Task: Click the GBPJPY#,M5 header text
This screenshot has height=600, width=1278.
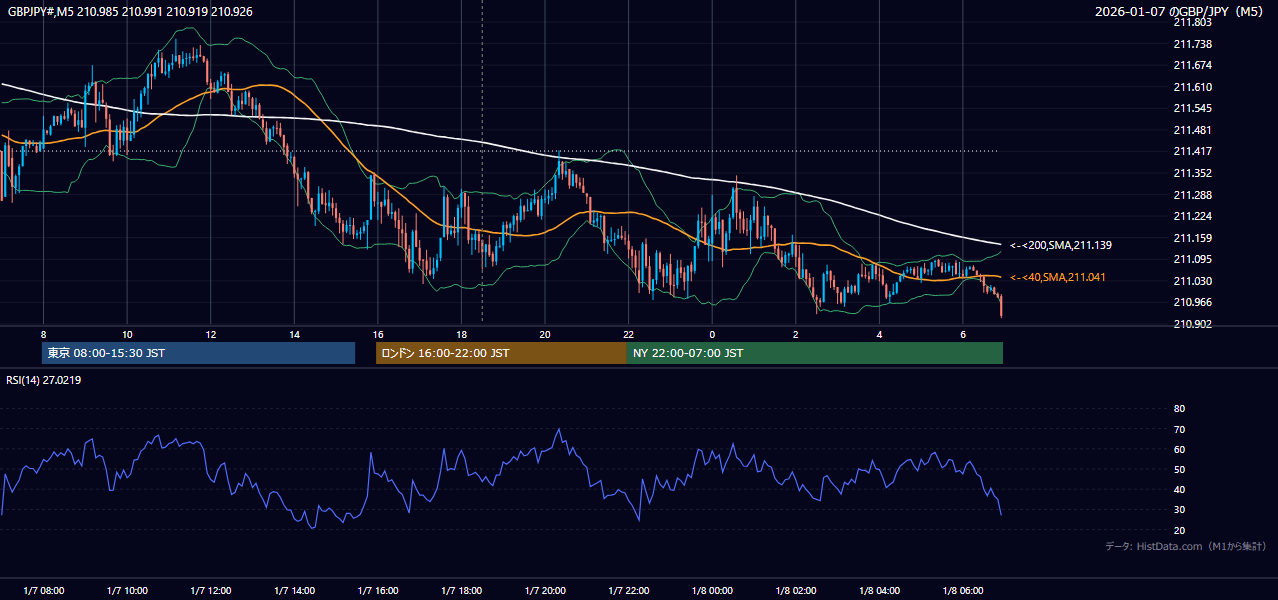Action: [129, 11]
